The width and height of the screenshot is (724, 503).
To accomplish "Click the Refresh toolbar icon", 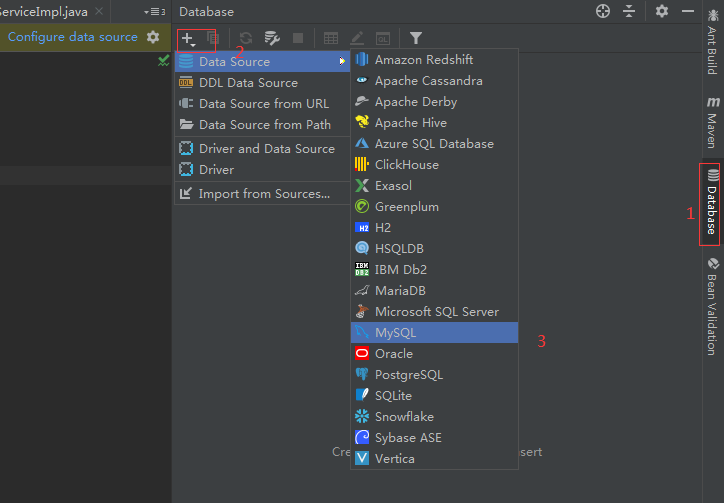I will [246, 38].
